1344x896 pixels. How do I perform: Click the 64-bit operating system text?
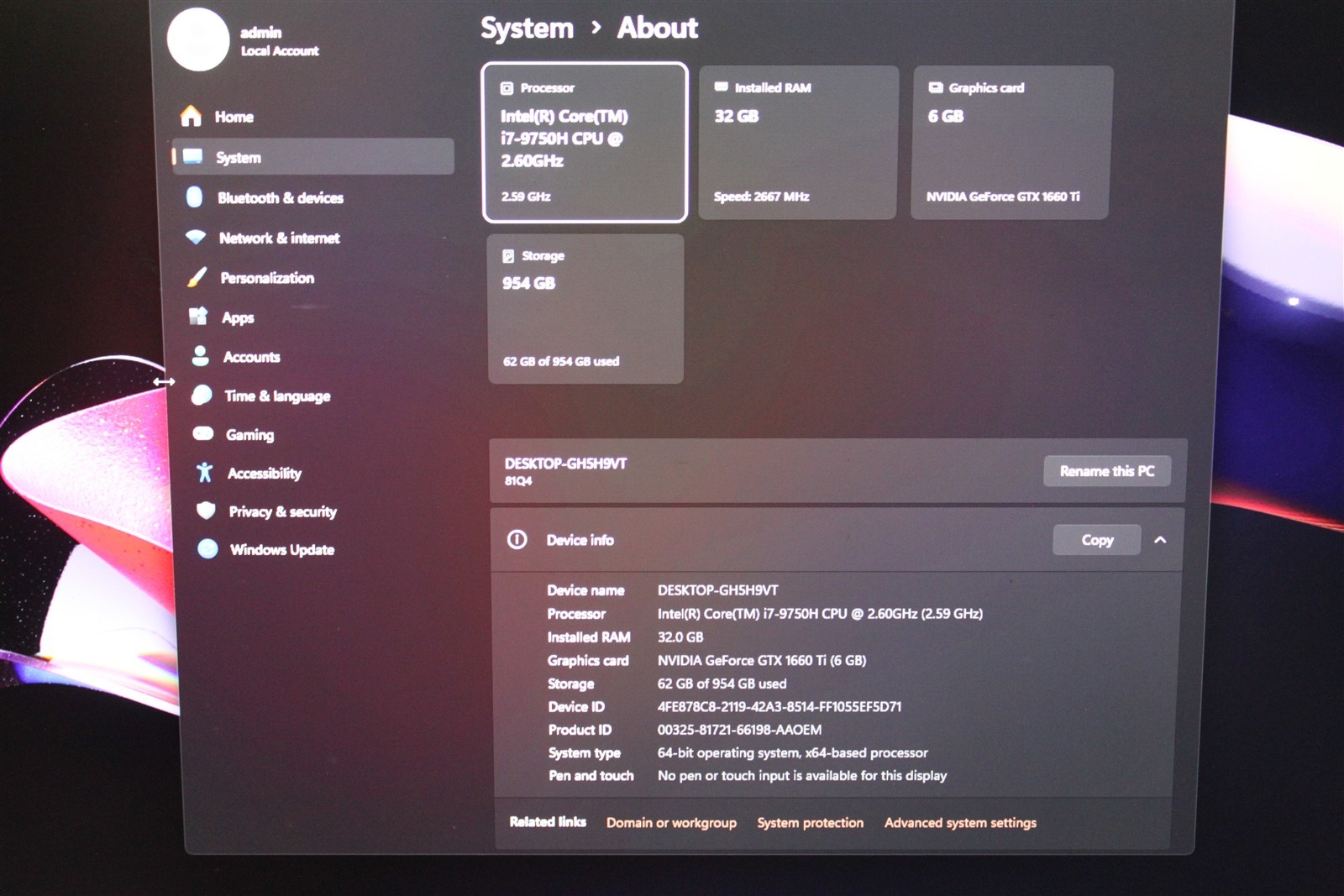[x=792, y=753]
